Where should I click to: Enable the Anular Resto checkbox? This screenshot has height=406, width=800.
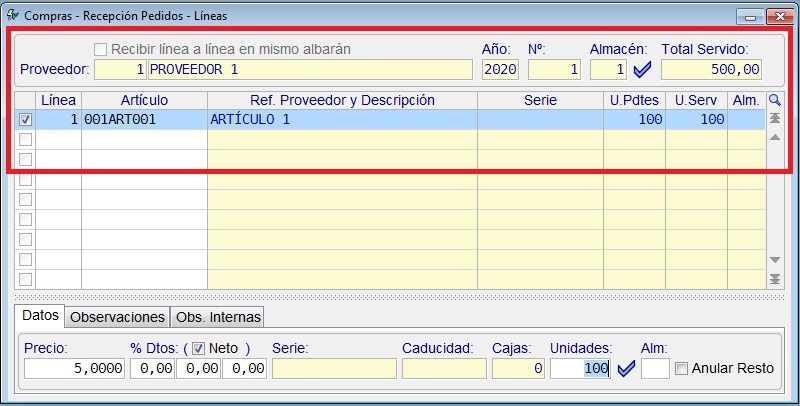click(x=681, y=368)
